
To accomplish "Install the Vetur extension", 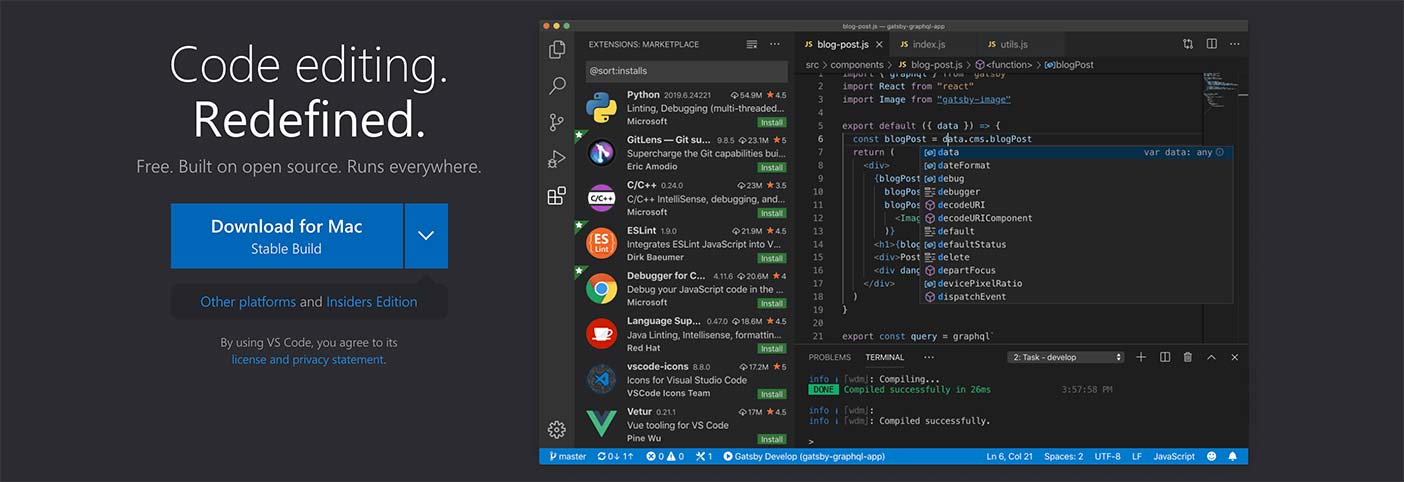I will coord(772,439).
